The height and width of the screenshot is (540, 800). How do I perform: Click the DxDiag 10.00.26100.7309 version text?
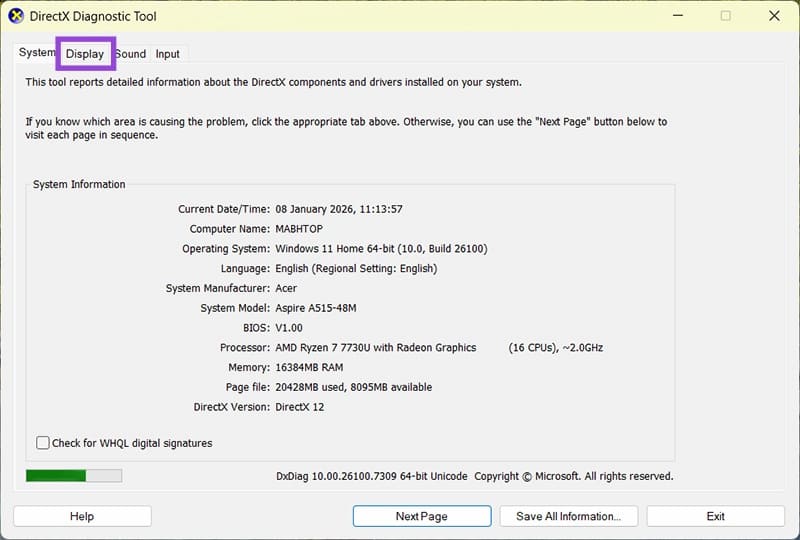click(x=371, y=476)
